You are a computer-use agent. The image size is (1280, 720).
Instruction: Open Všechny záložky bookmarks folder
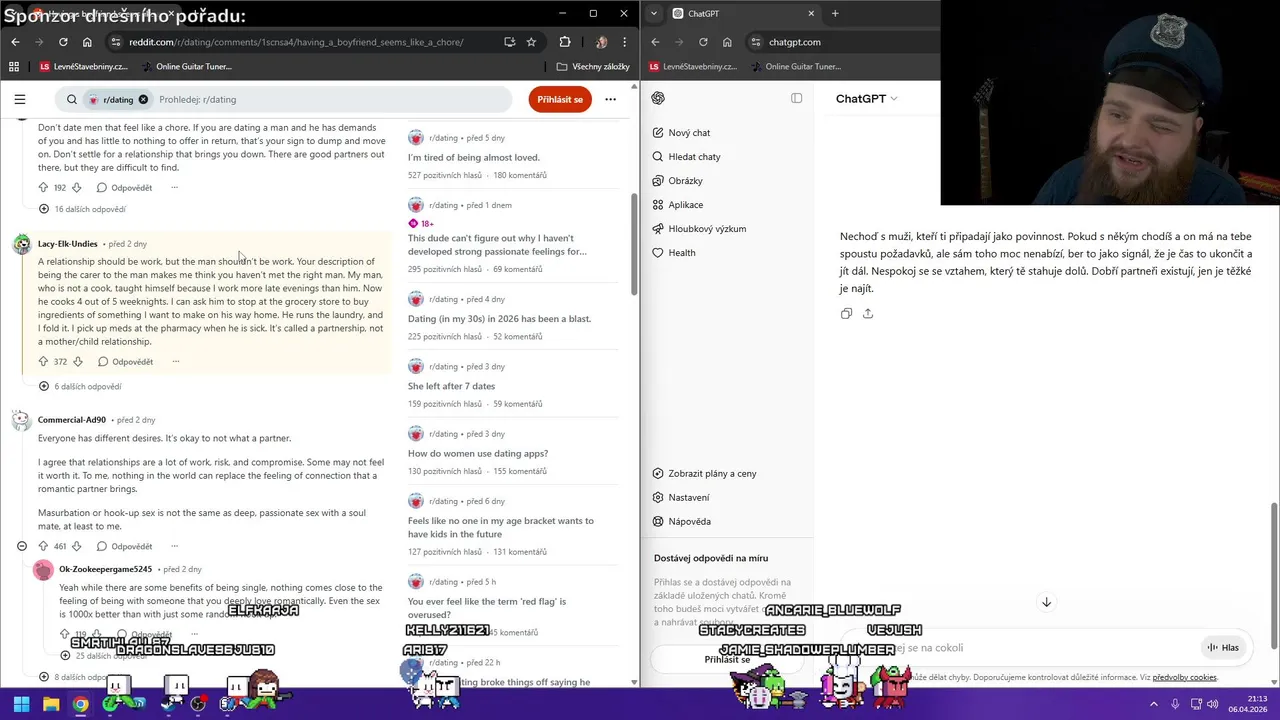tap(593, 67)
